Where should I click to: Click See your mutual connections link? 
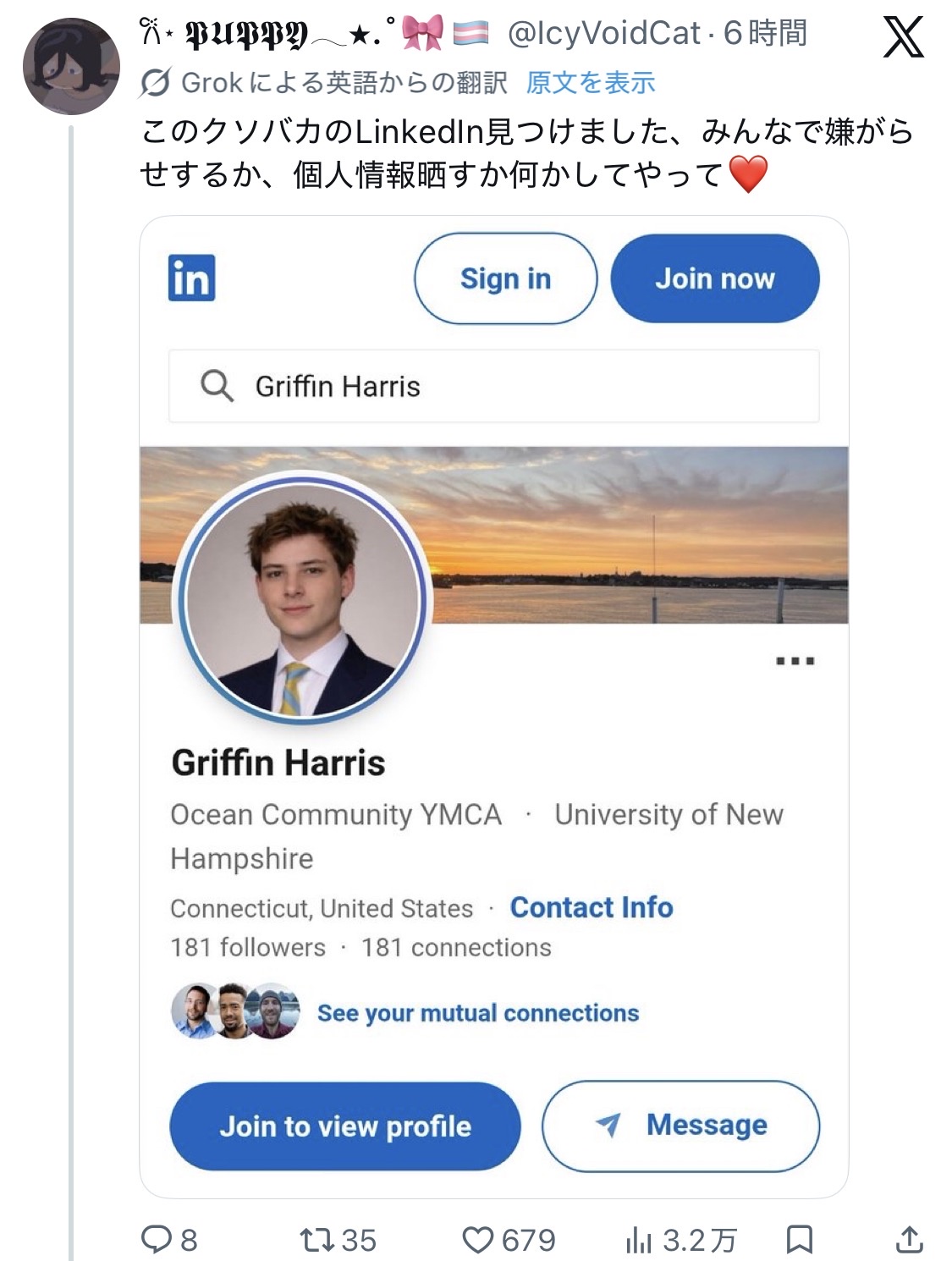click(x=478, y=1013)
